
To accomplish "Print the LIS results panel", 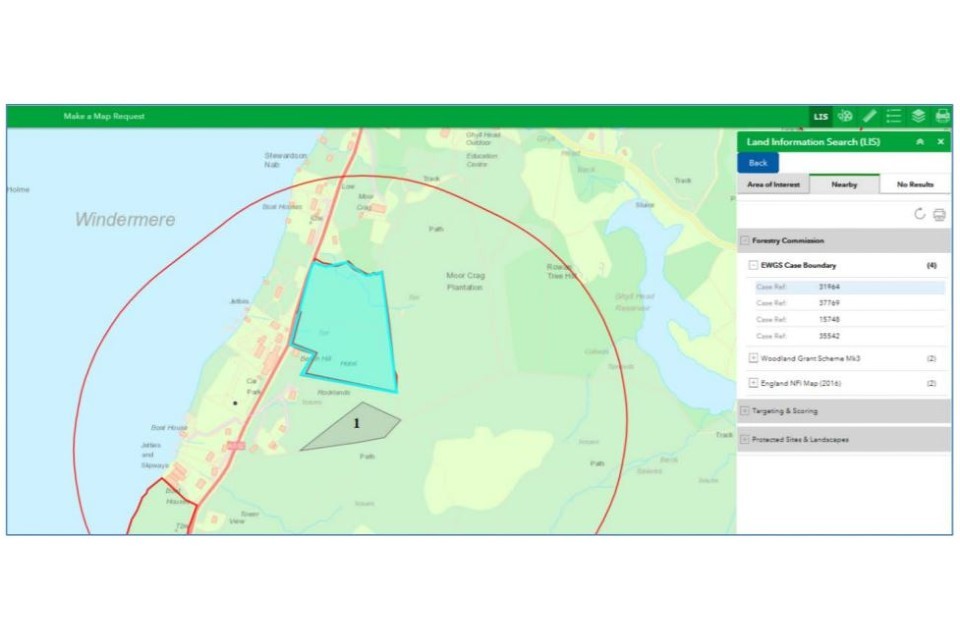I will pos(939,214).
